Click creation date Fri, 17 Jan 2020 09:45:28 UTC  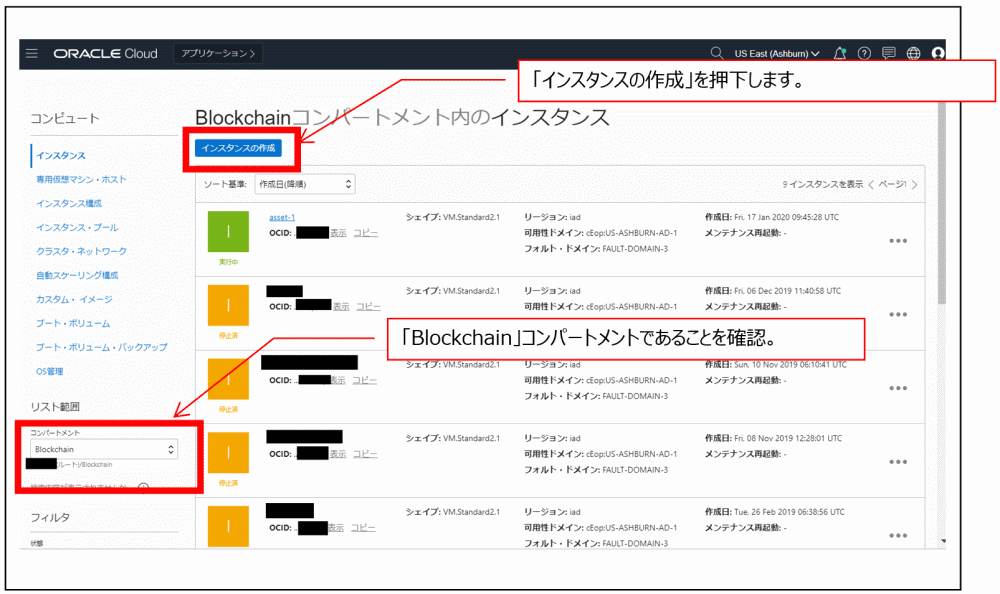click(x=786, y=218)
